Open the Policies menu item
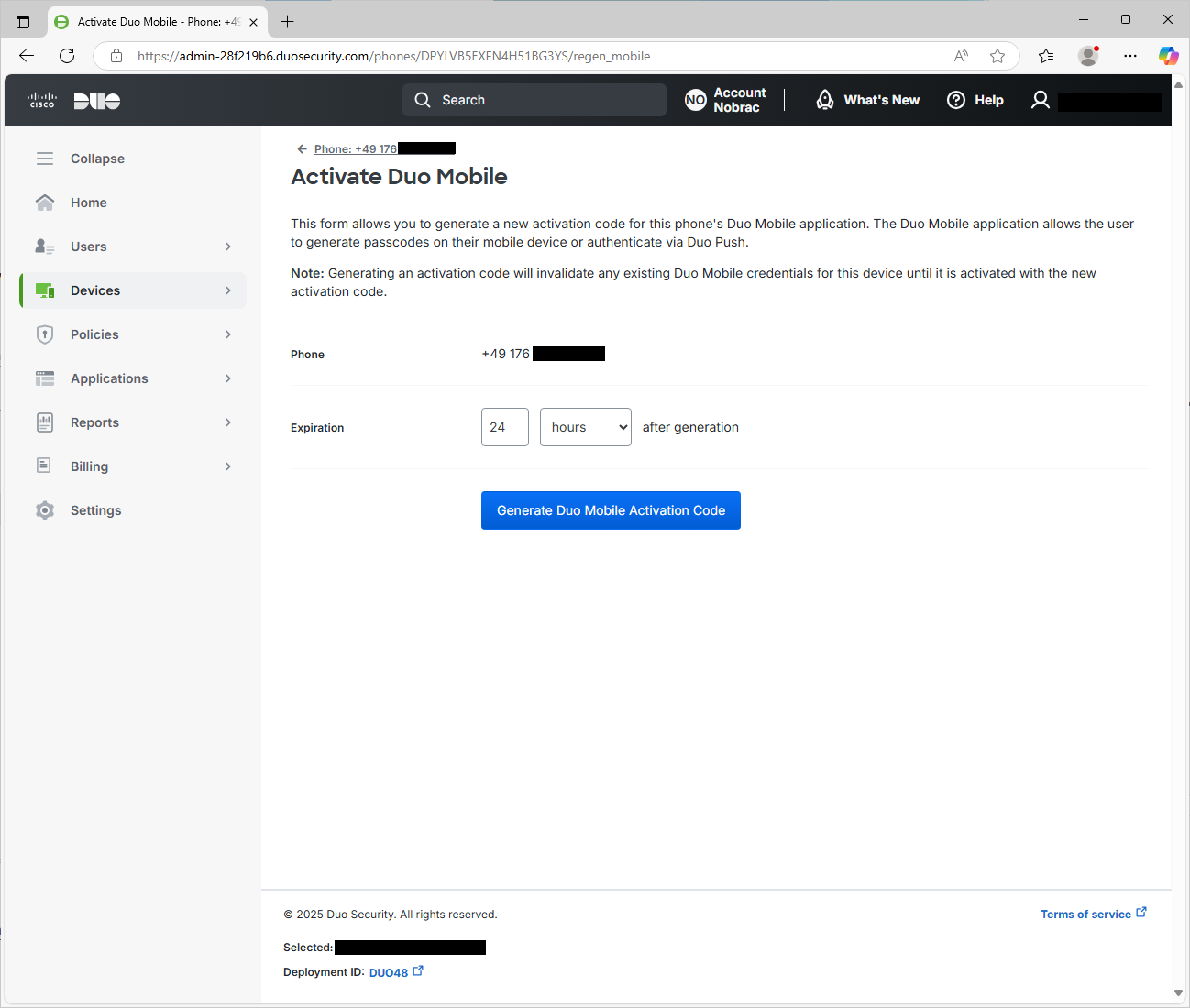Viewport: 1190px width, 1008px height. (133, 334)
